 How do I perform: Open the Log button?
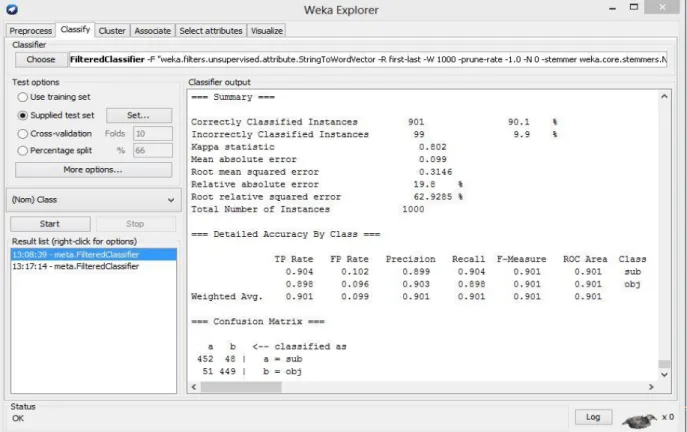click(593, 417)
